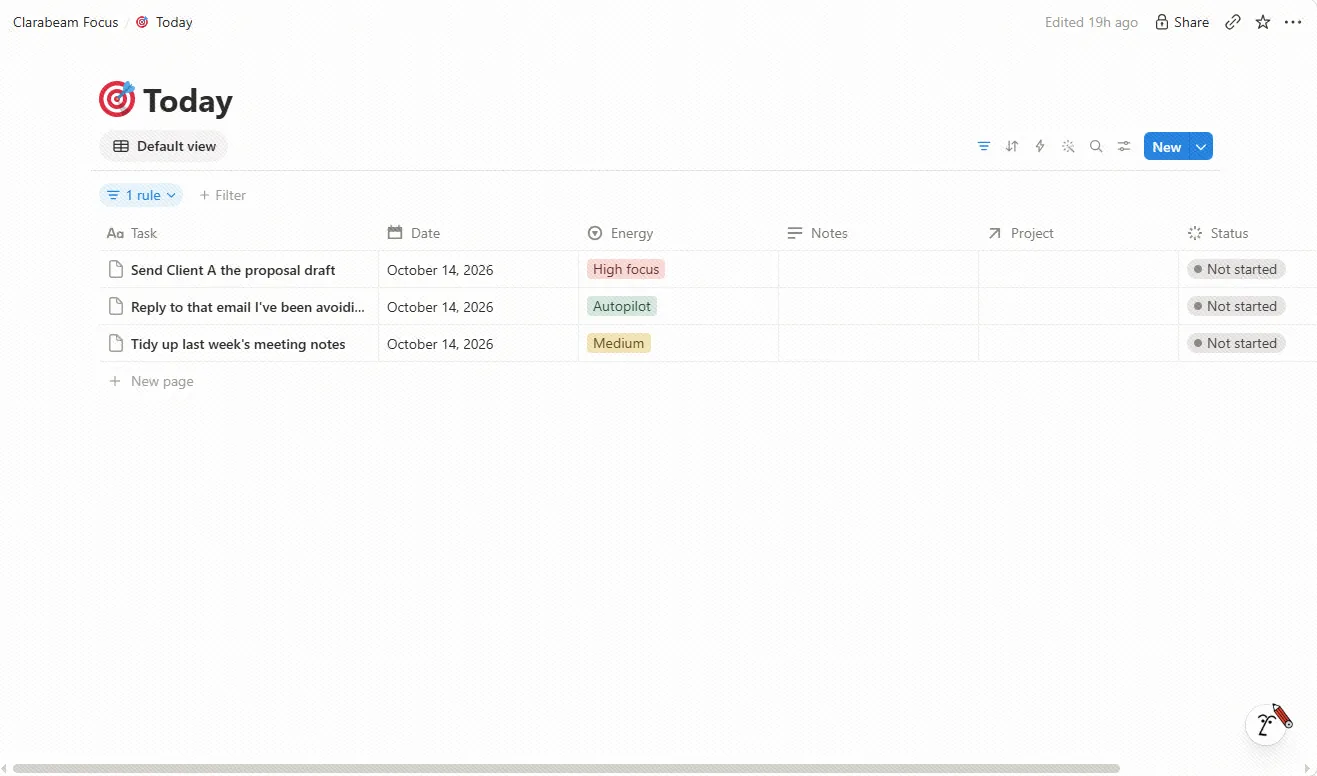Star this page as favorite

[1263, 22]
